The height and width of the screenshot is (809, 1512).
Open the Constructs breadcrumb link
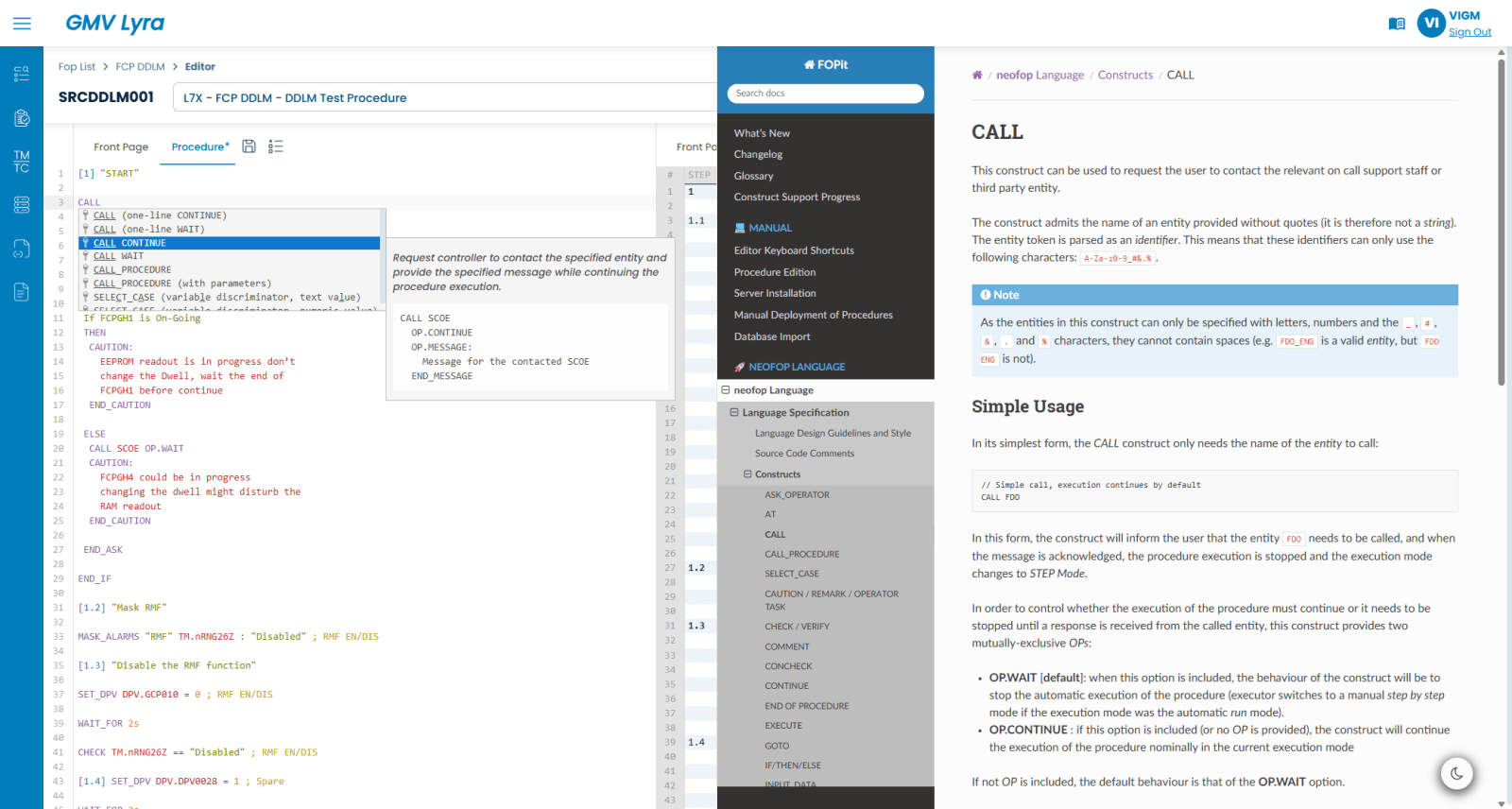(1125, 76)
